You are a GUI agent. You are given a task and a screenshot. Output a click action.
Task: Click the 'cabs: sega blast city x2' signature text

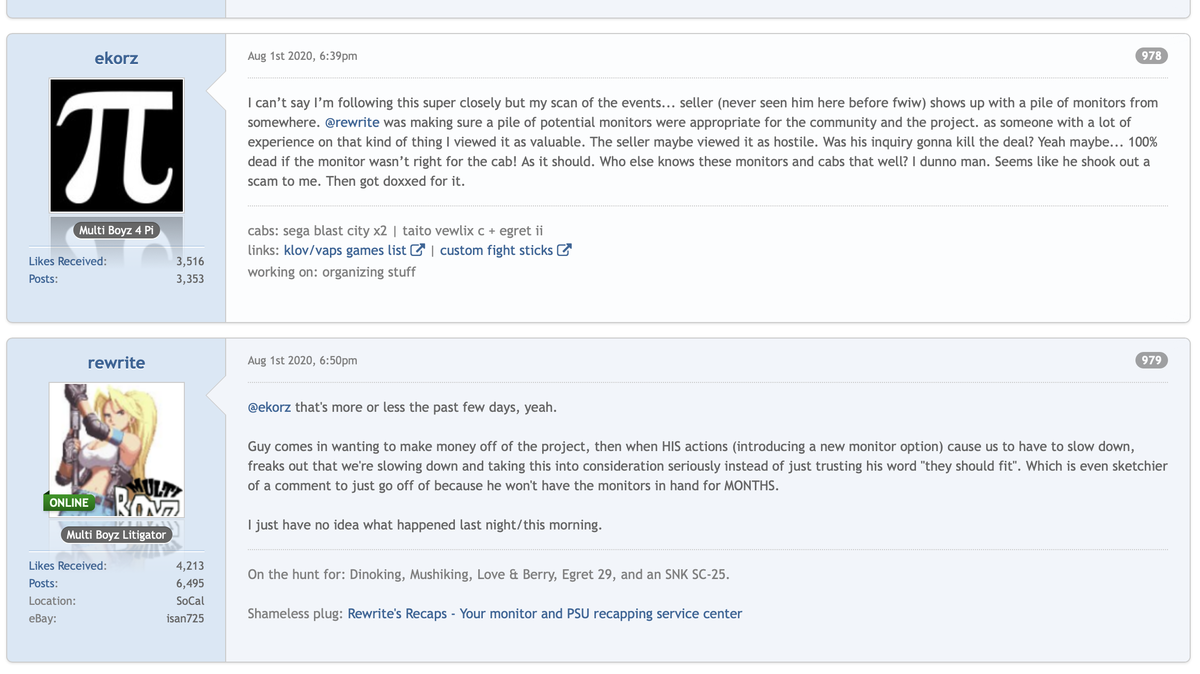(x=396, y=230)
